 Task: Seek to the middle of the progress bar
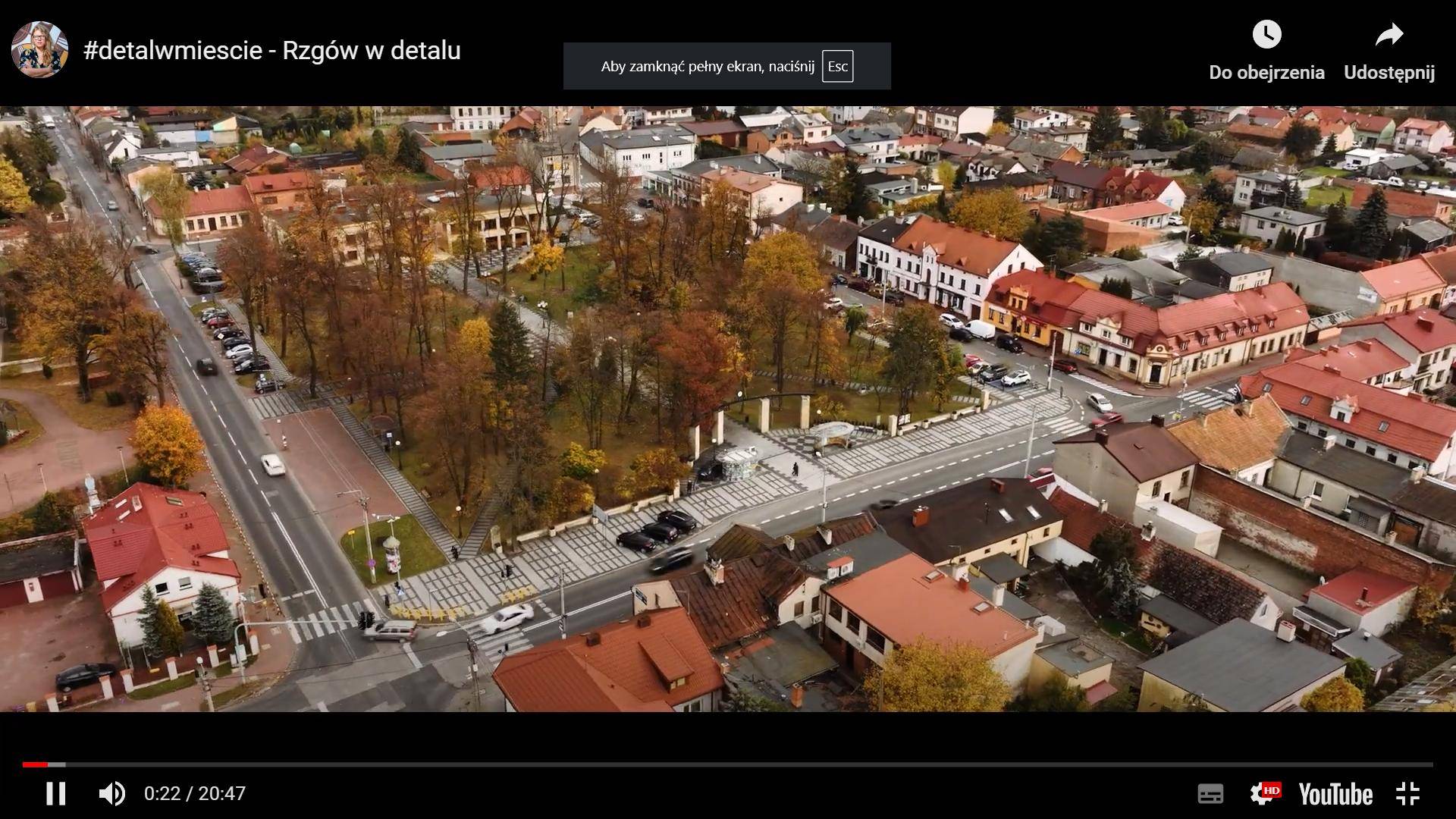[728, 764]
